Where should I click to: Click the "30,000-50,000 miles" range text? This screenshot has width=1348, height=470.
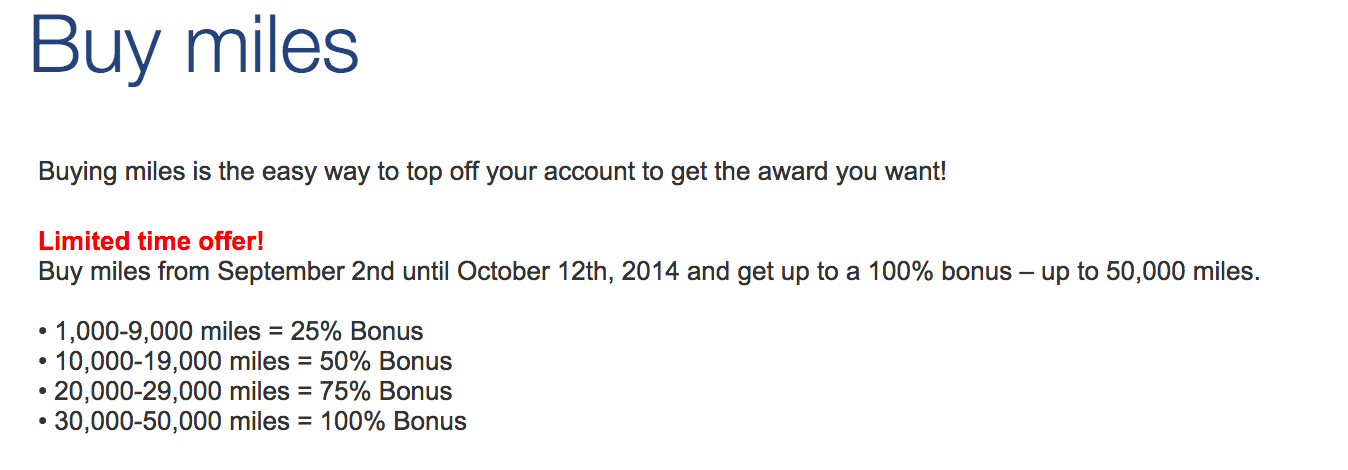point(165,421)
